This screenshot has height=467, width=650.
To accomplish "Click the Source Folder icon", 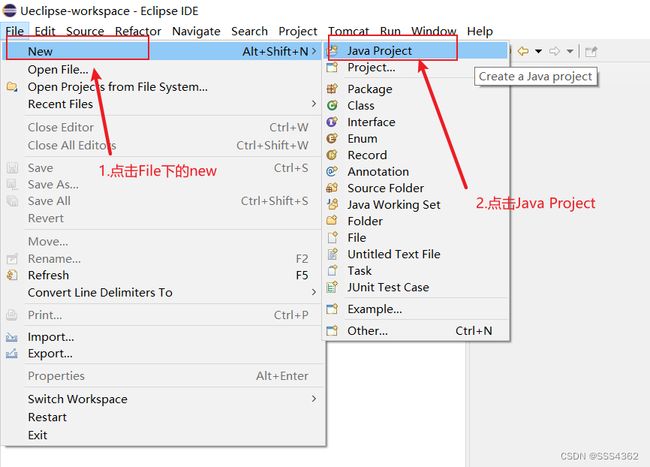I will coord(332,188).
